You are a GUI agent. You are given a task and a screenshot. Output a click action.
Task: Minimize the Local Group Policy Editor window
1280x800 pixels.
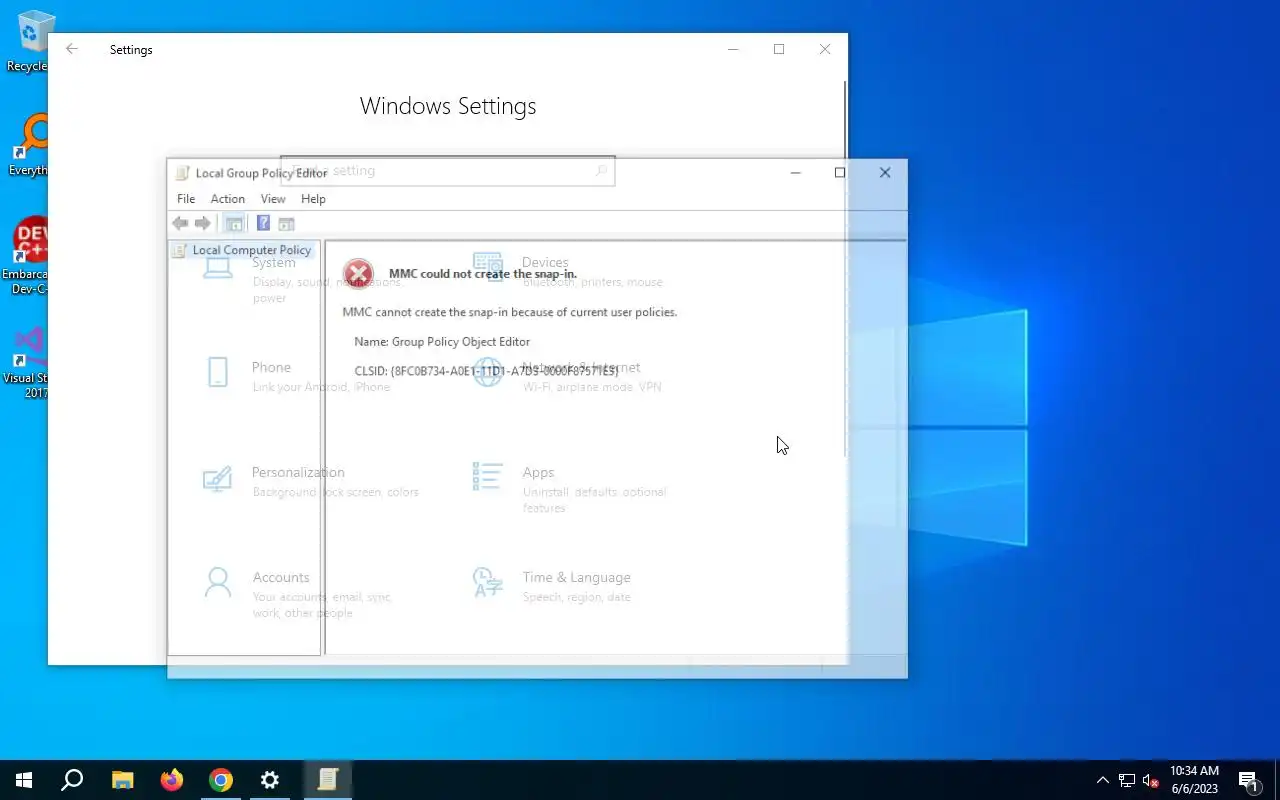tap(795, 173)
